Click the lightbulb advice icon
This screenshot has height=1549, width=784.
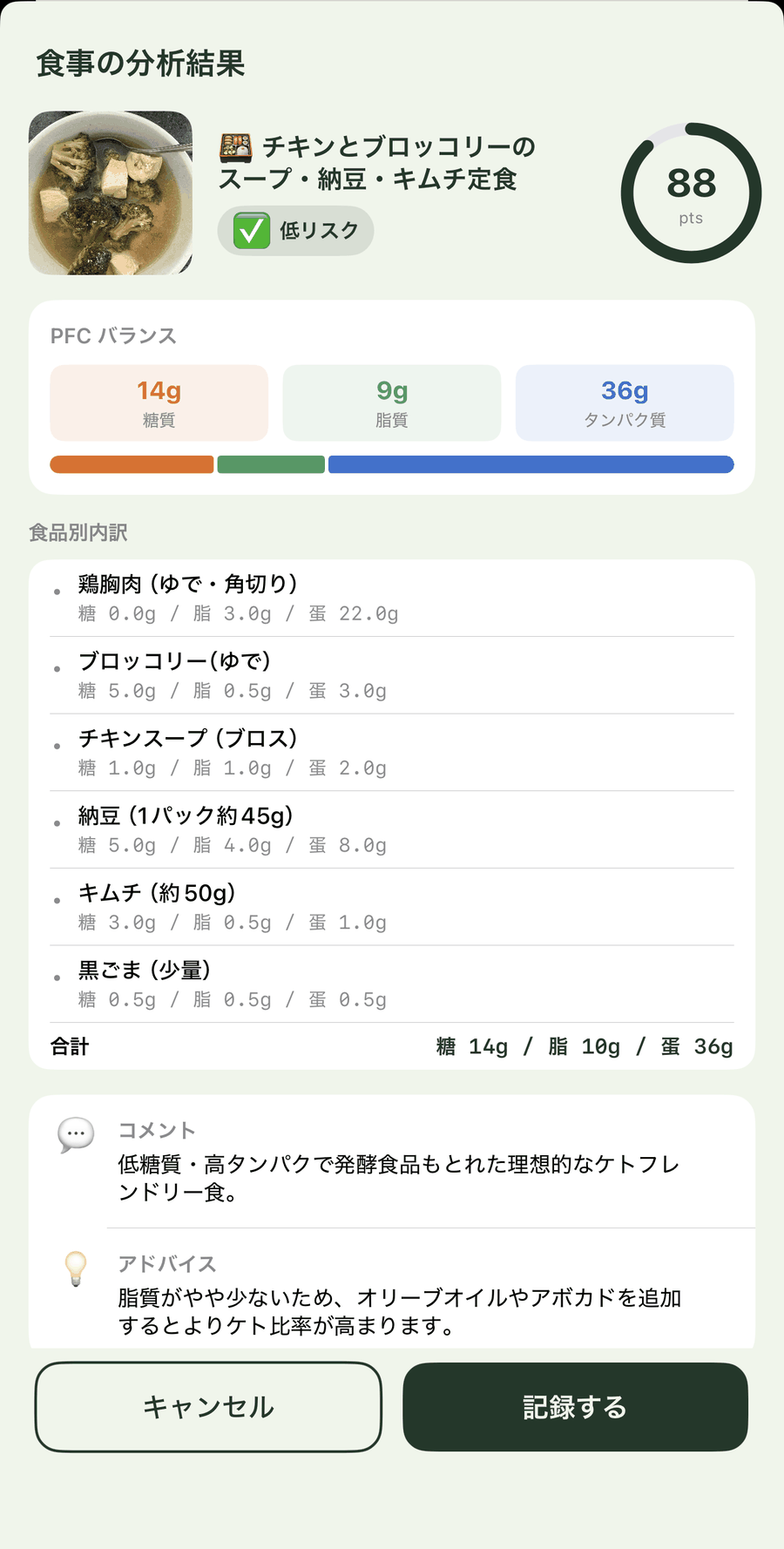[x=76, y=1268]
